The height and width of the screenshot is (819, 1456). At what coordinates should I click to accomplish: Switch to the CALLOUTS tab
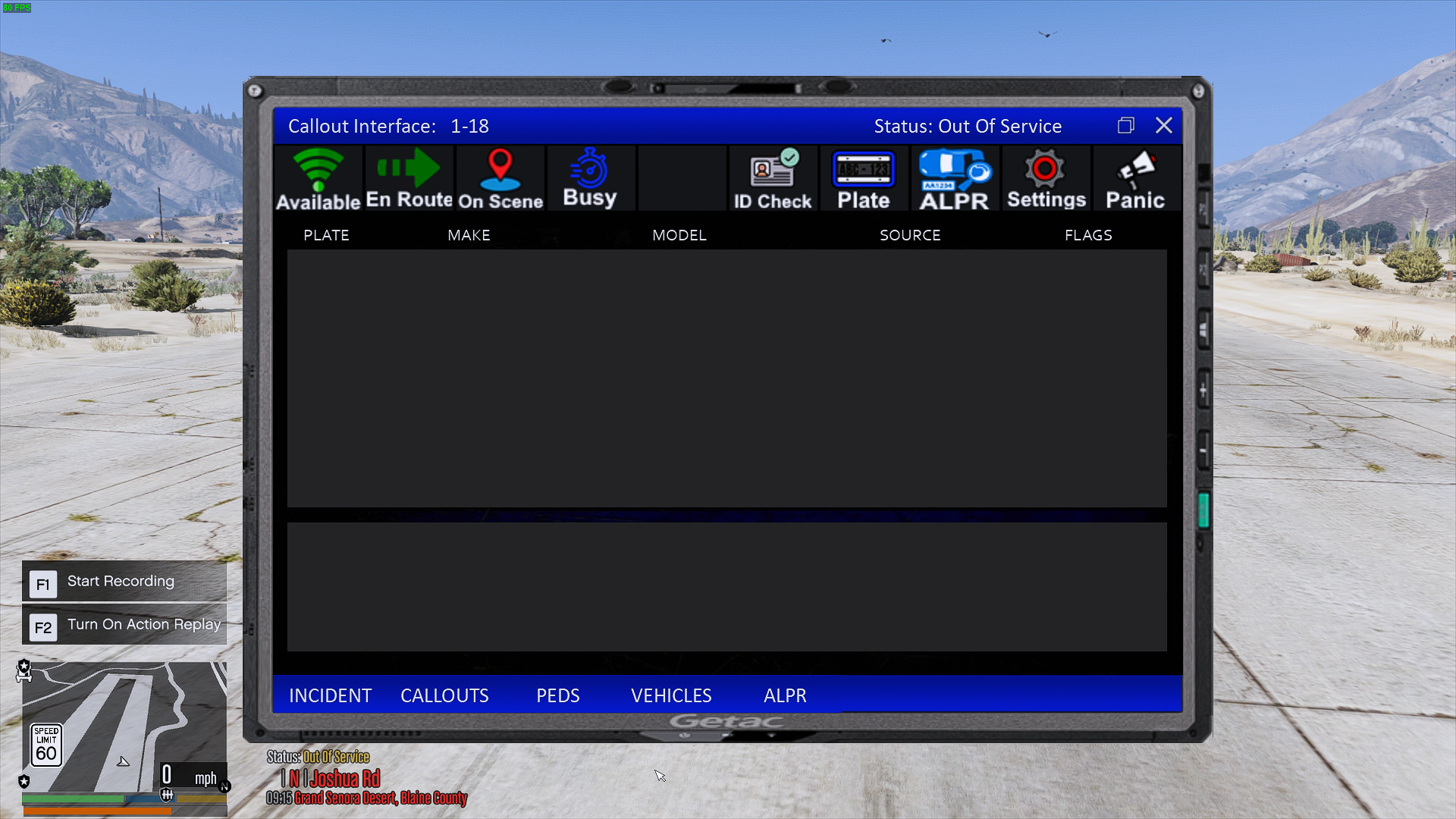(x=444, y=695)
